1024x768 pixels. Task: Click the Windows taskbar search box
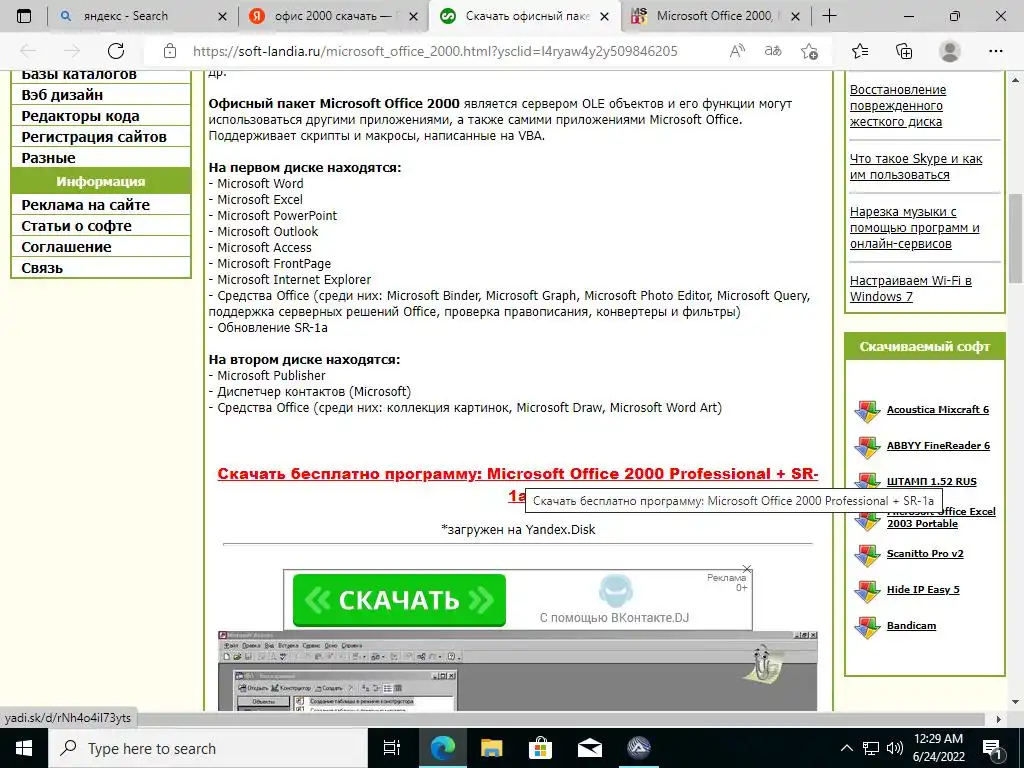[208, 748]
